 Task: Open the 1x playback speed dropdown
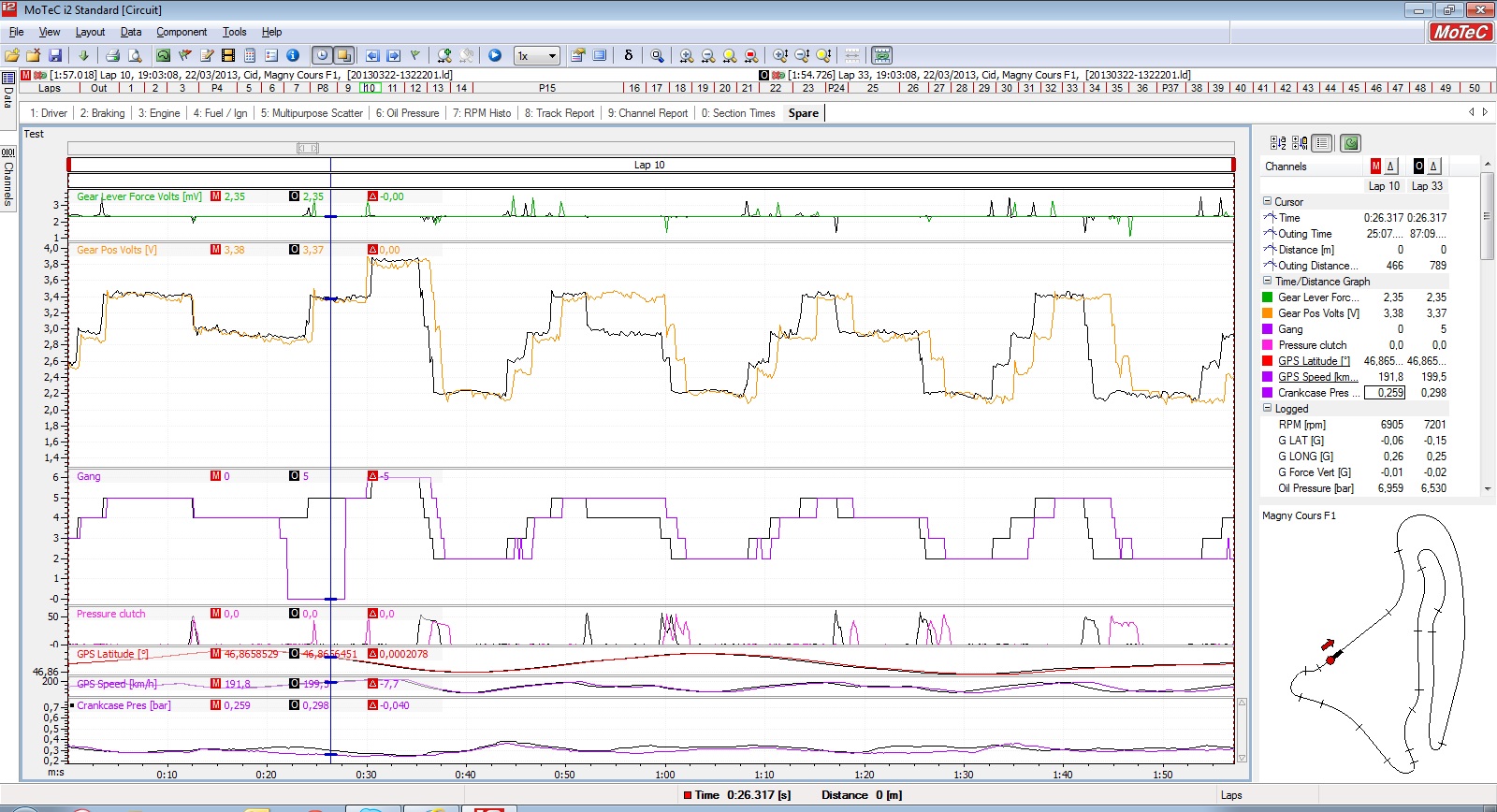point(538,55)
